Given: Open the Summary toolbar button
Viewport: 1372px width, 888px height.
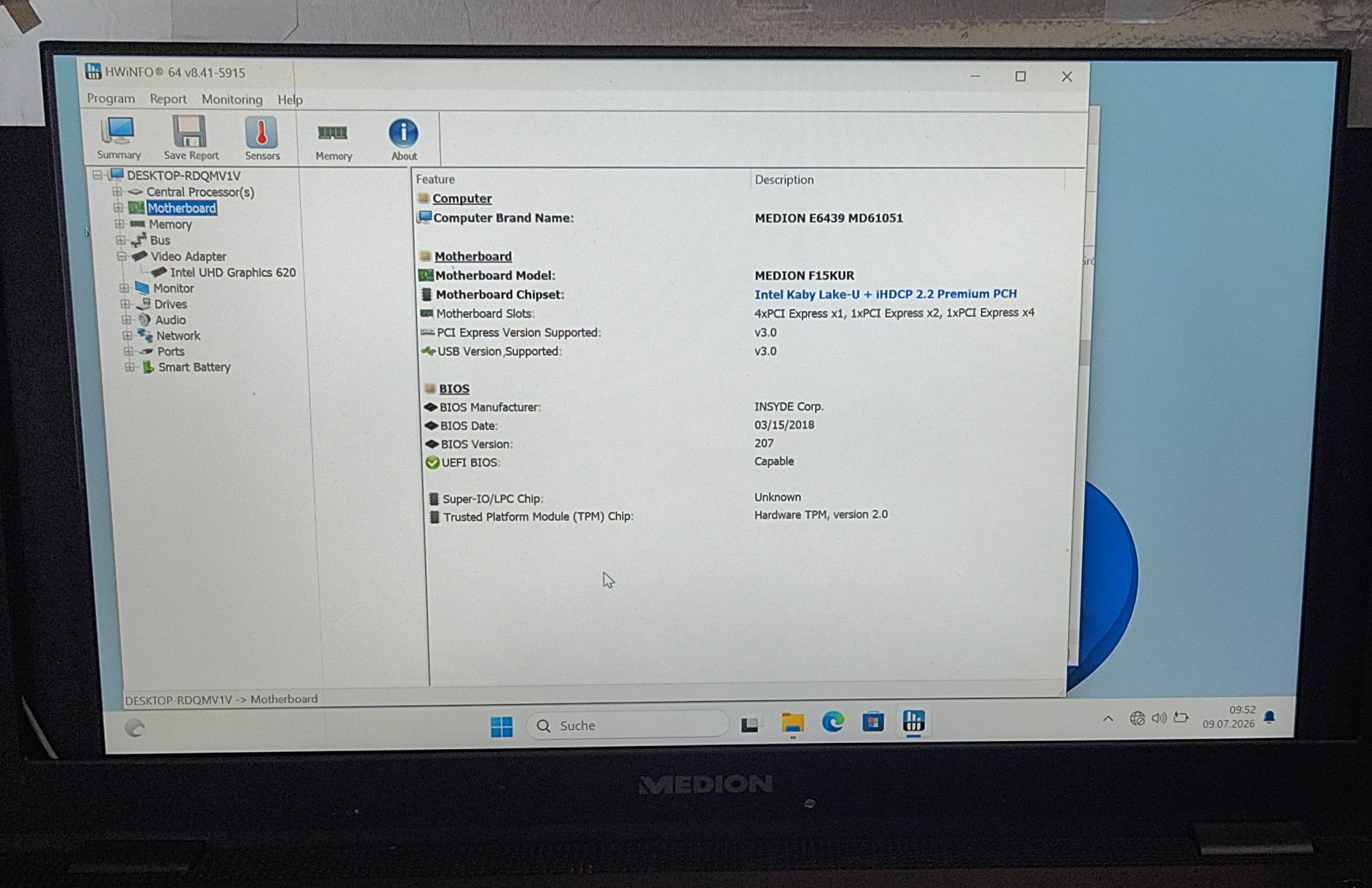Looking at the screenshot, I should [119, 138].
